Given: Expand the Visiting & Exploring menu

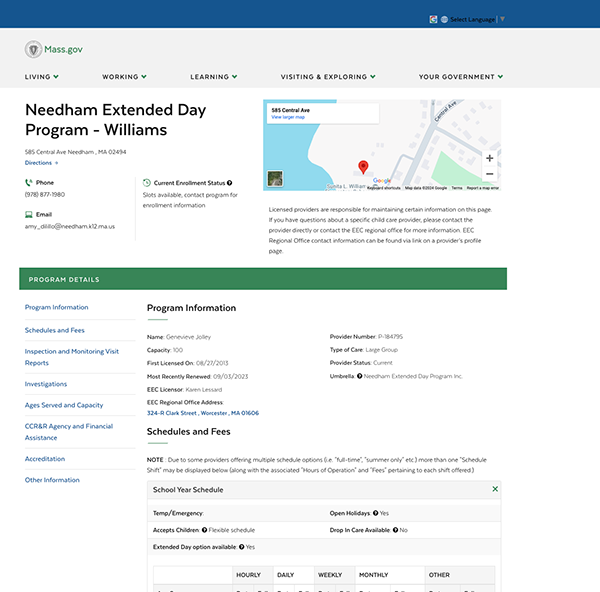Looking at the screenshot, I should point(328,77).
